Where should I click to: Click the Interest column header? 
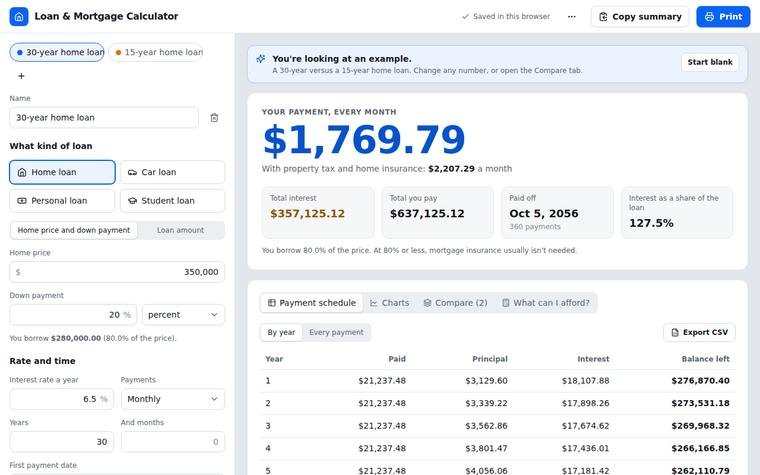tap(593, 359)
